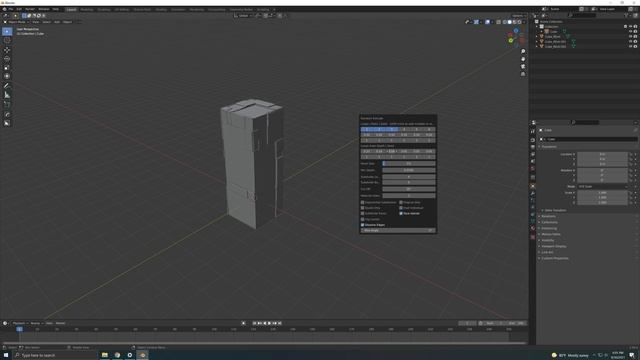Select the Annotate tool
Screen dimensions: 640x360
point(7,86)
